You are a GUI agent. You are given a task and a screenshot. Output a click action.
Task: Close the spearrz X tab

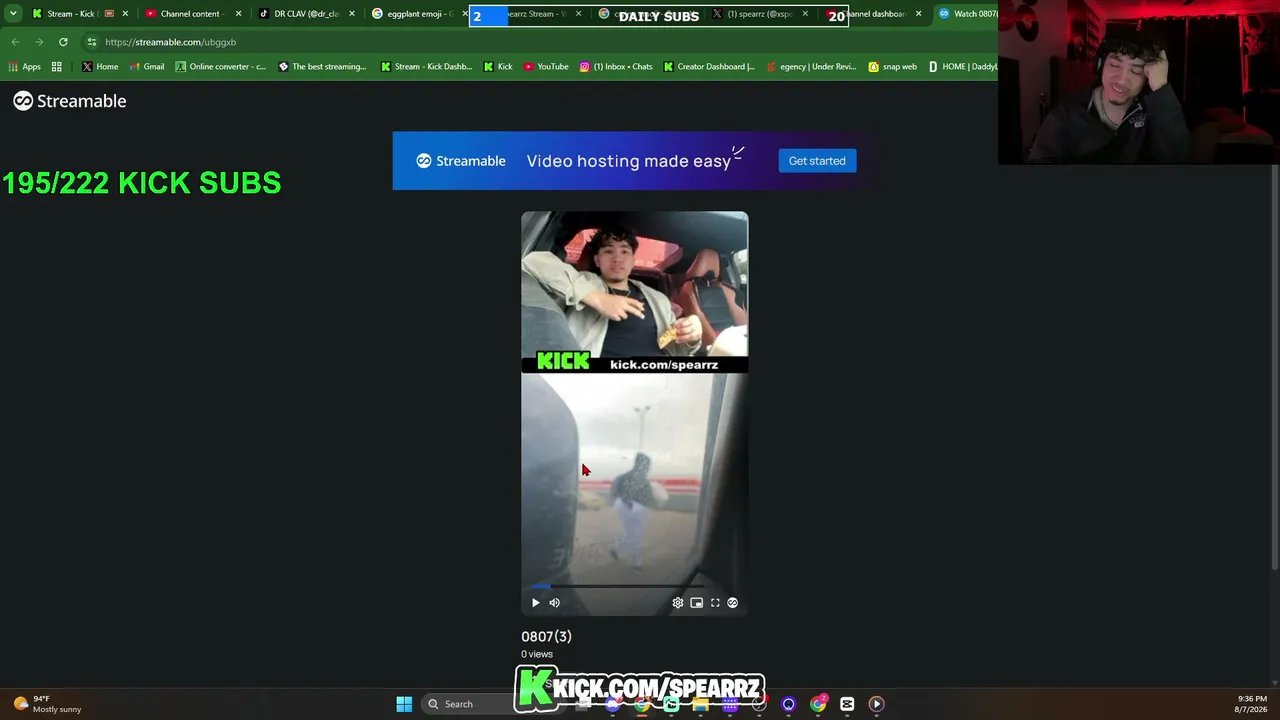point(805,14)
